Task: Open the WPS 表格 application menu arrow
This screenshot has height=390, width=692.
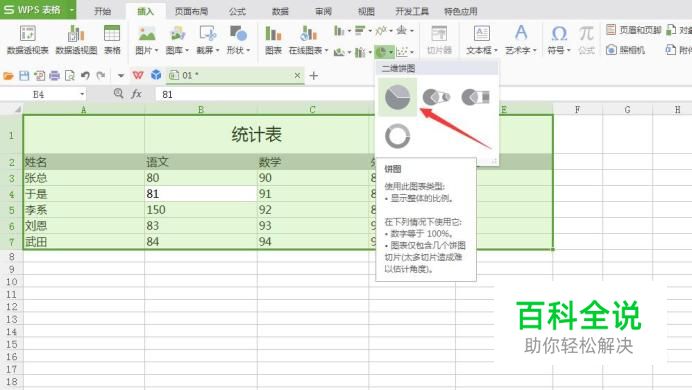Action: (71, 9)
